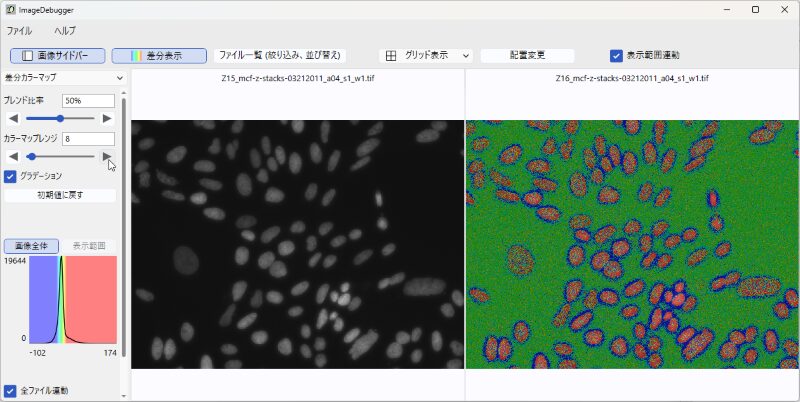Toggle the 表示範囲連動 checkbox
800x402 pixels.
click(616, 56)
